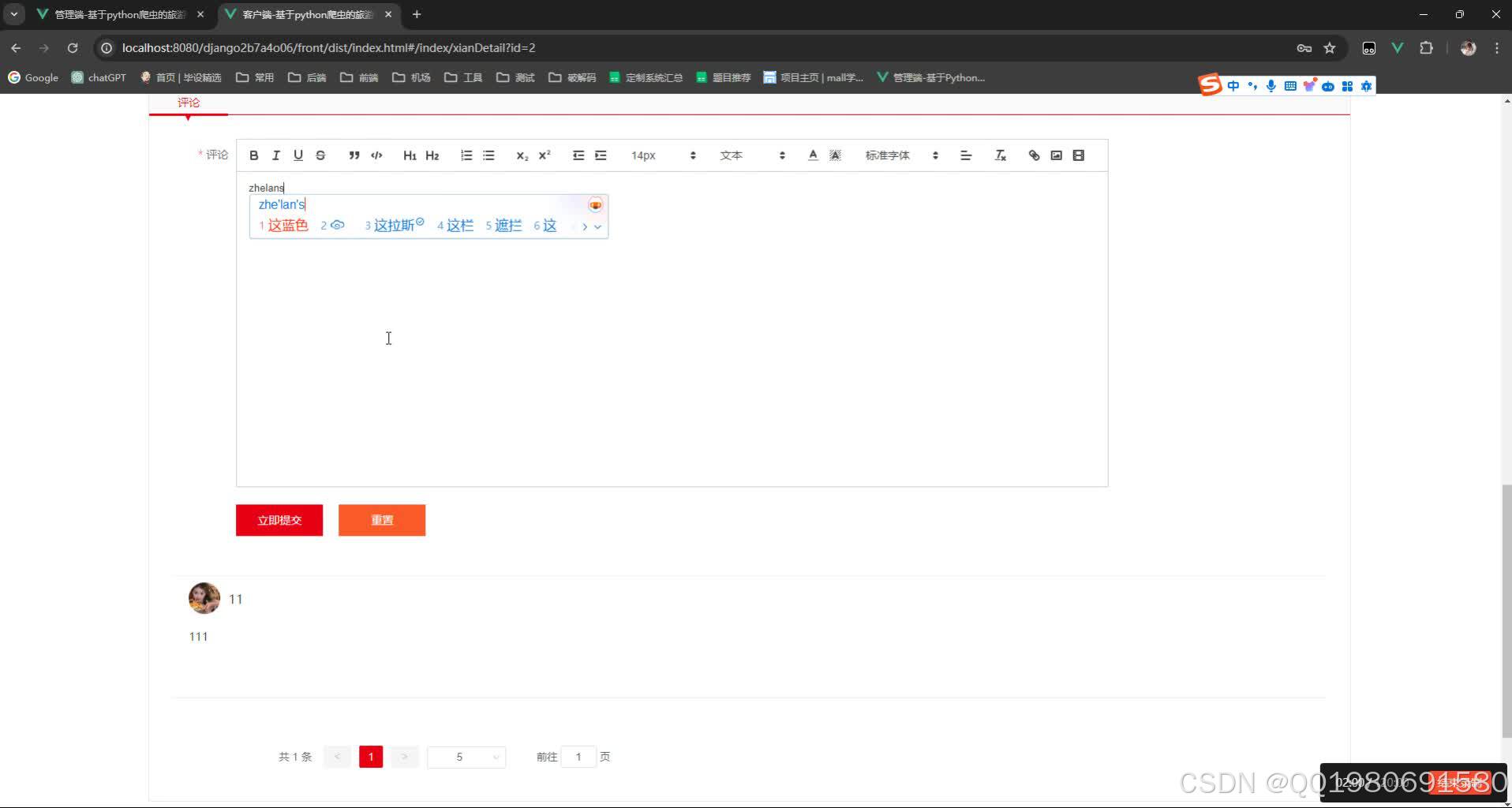
Task: Insert an ordered numbered list
Action: tap(466, 155)
